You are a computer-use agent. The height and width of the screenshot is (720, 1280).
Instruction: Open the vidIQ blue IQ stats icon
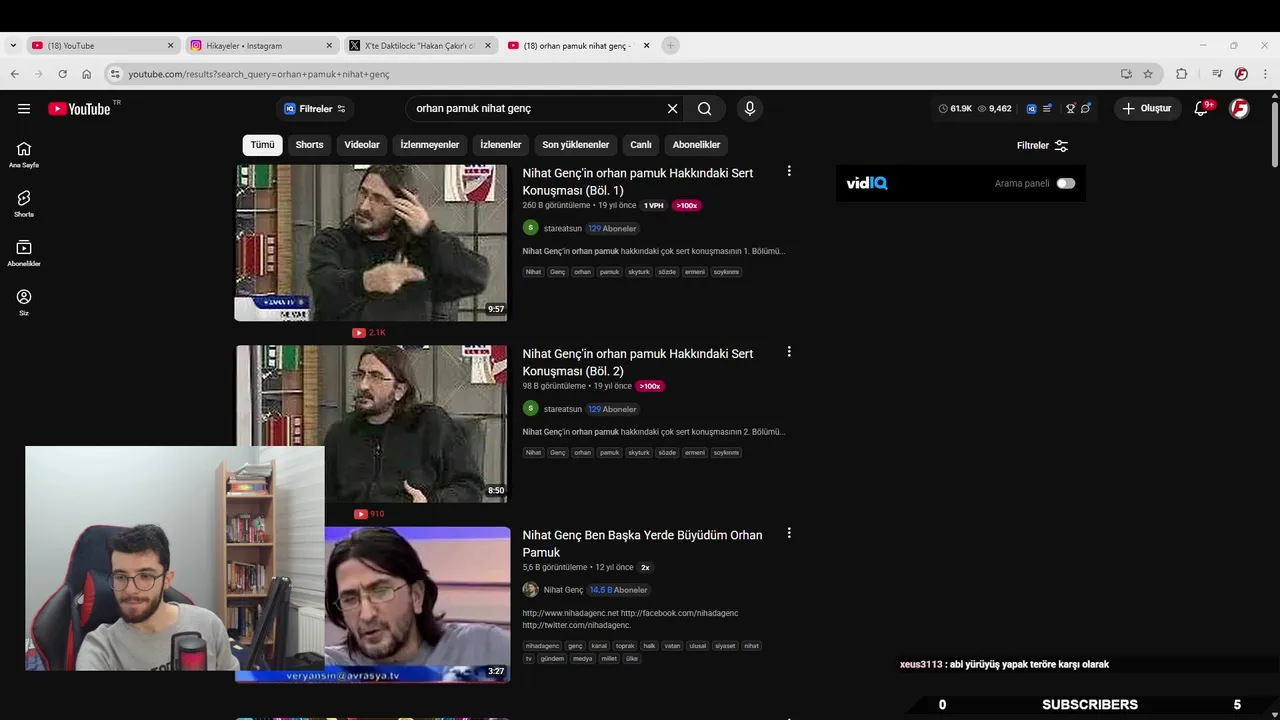[x=1031, y=108]
